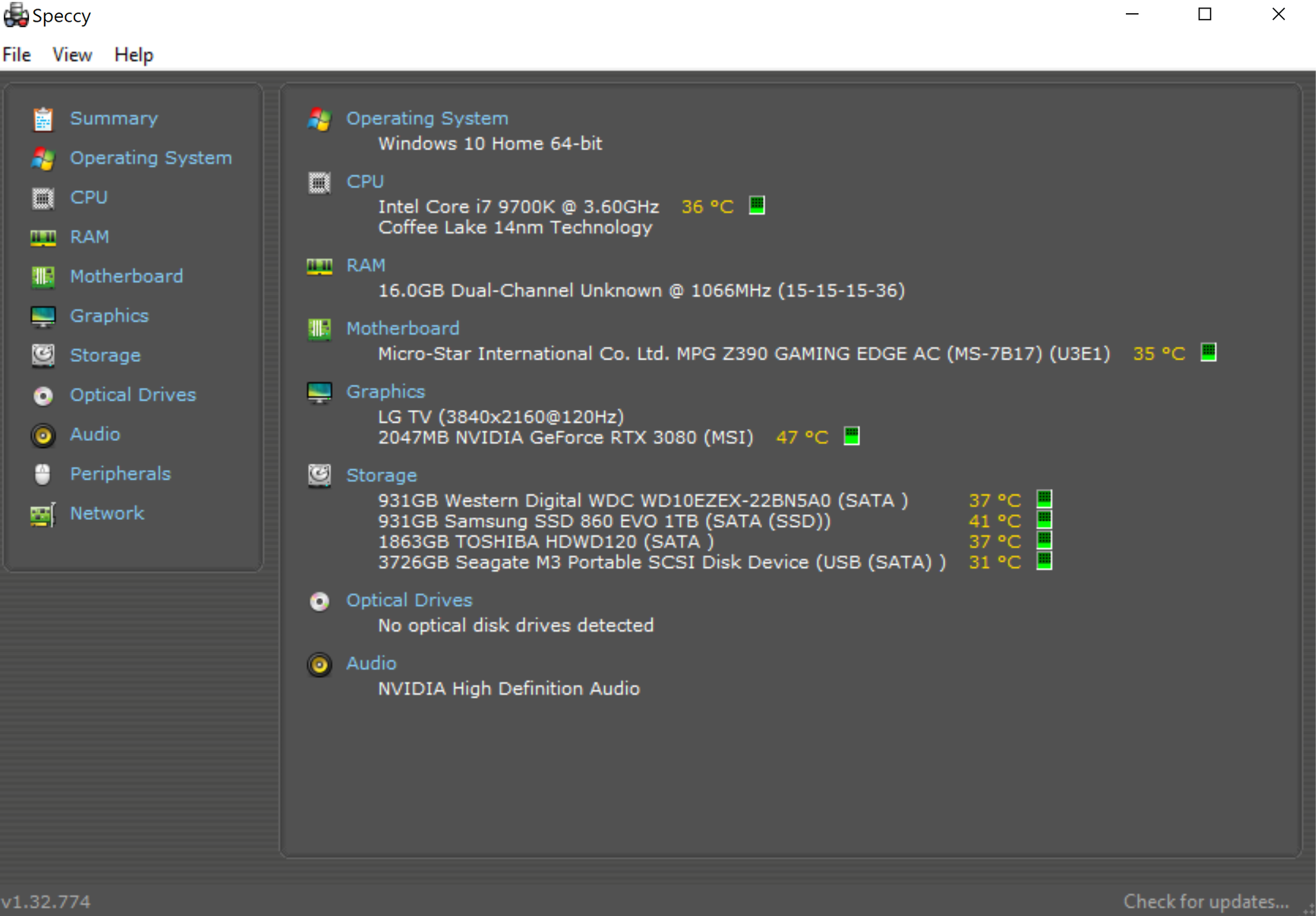Screen dimensions: 1316x916
Task: Click the WD10EZEX drive temperature indicator
Action: pyautogui.click(x=1044, y=499)
